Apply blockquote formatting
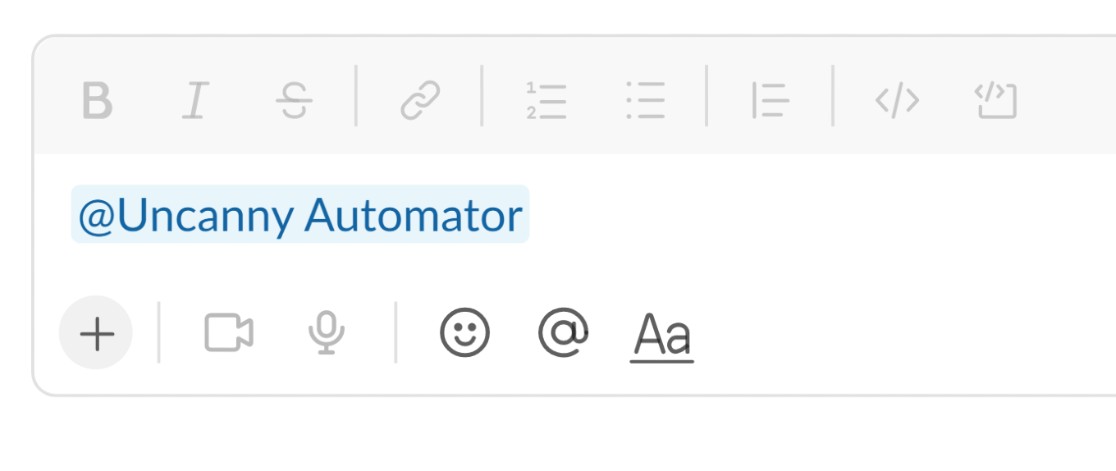The height and width of the screenshot is (471, 1116). [771, 100]
